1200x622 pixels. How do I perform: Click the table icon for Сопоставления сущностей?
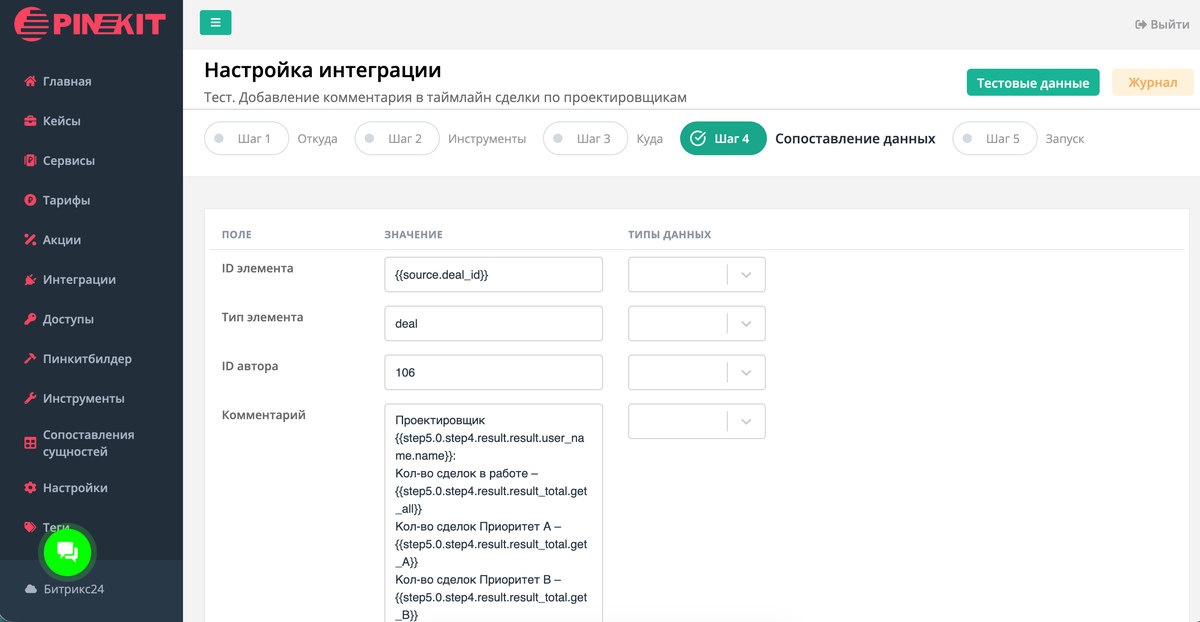pos(30,443)
